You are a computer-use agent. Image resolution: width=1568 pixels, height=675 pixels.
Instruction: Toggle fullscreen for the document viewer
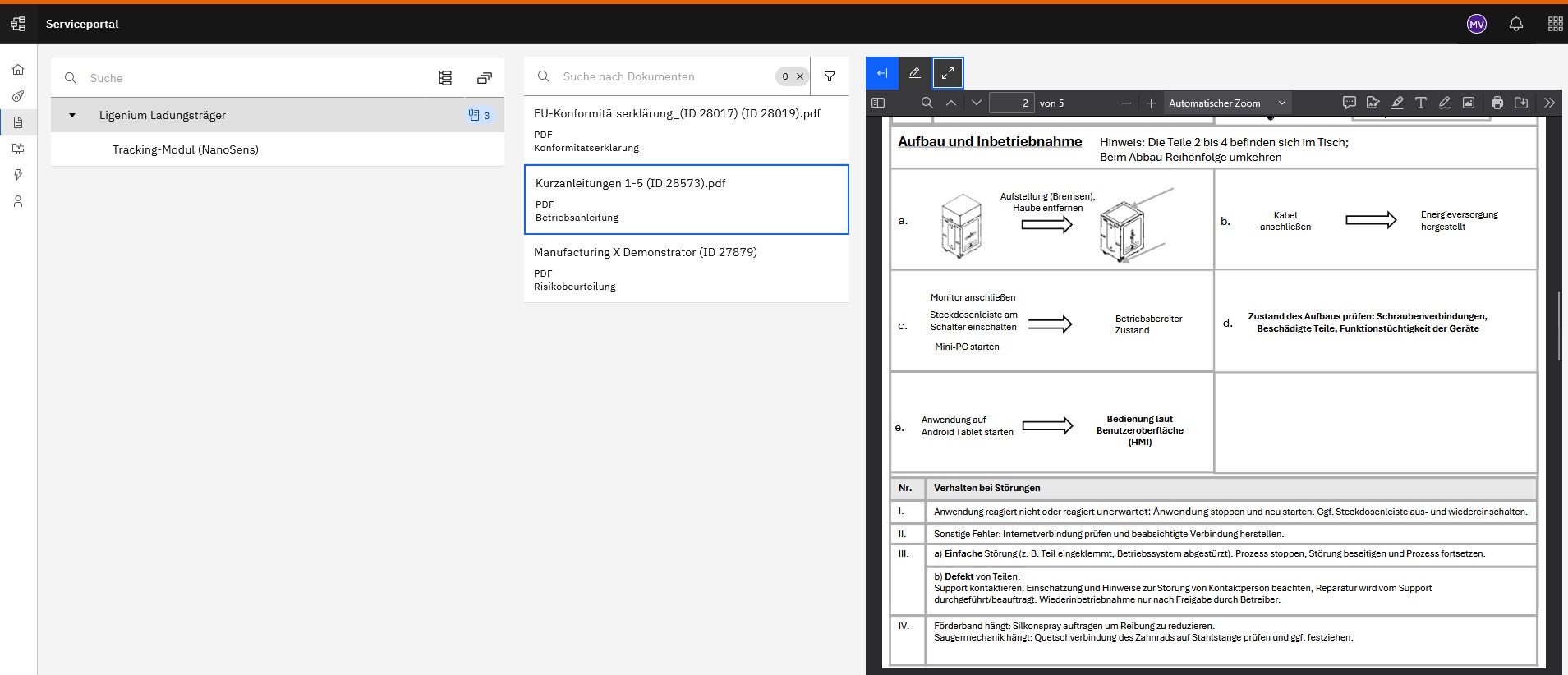click(948, 73)
